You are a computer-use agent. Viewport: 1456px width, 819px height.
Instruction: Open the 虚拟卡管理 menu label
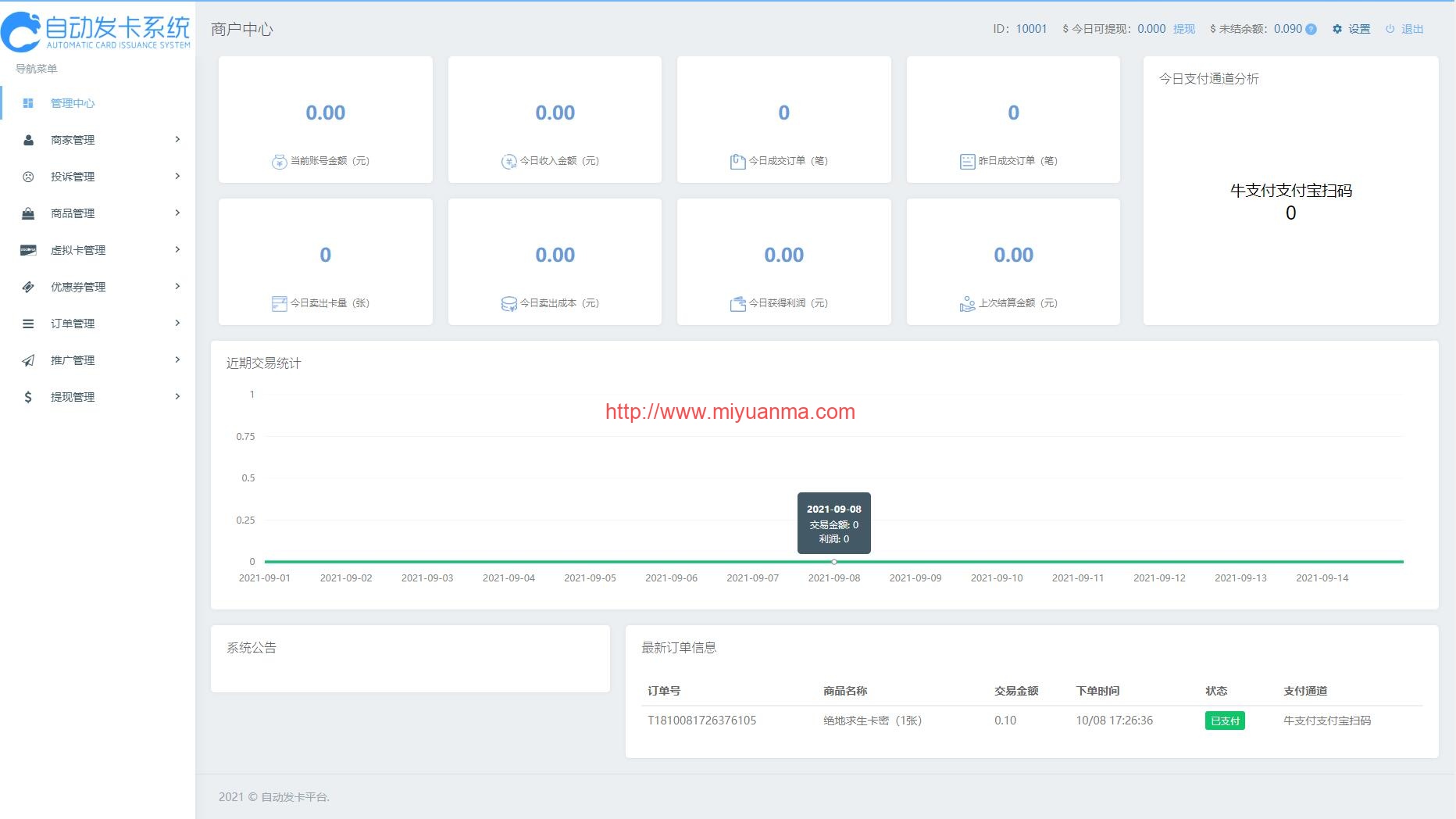coord(78,250)
